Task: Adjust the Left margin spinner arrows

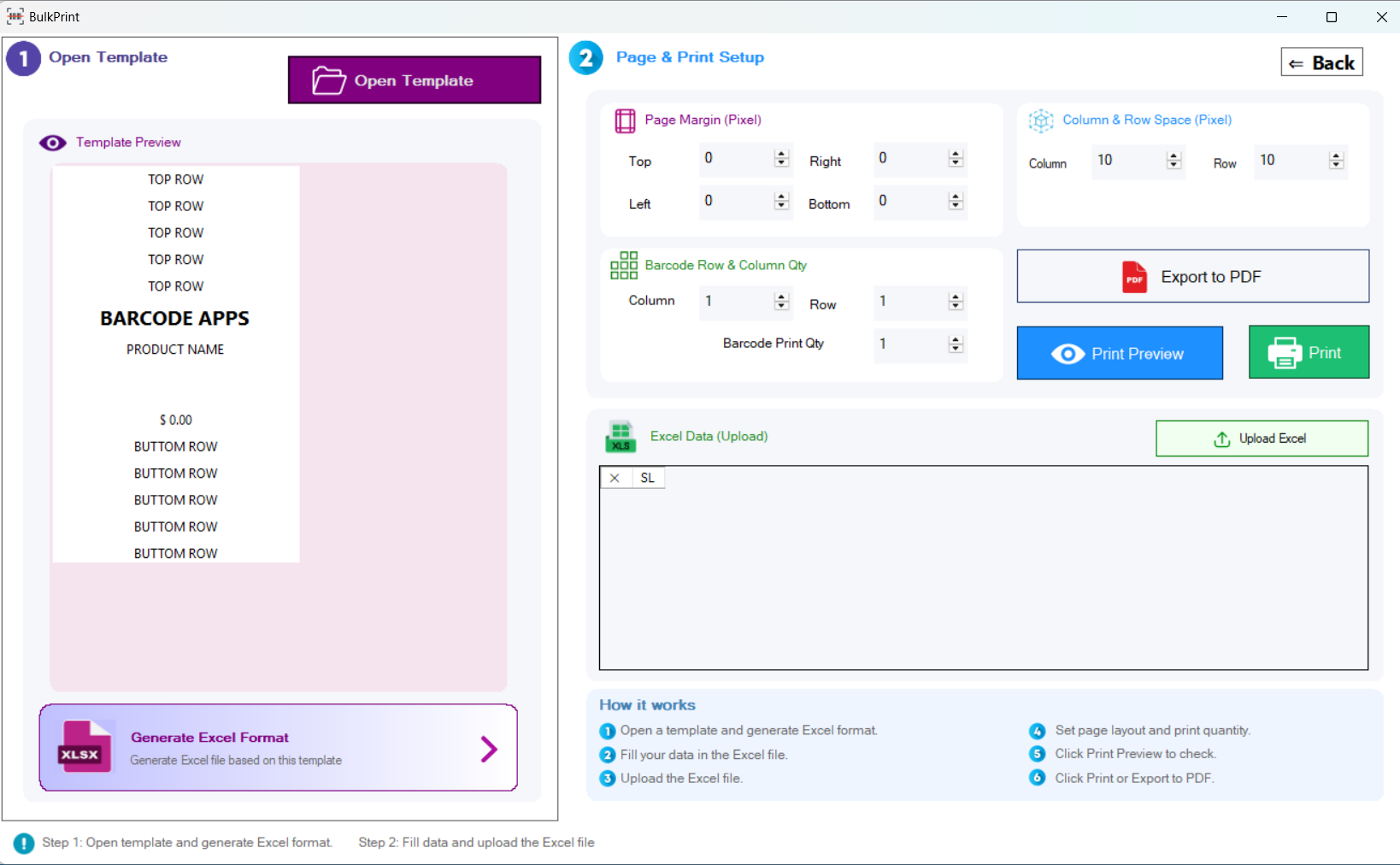Action: coord(781,201)
